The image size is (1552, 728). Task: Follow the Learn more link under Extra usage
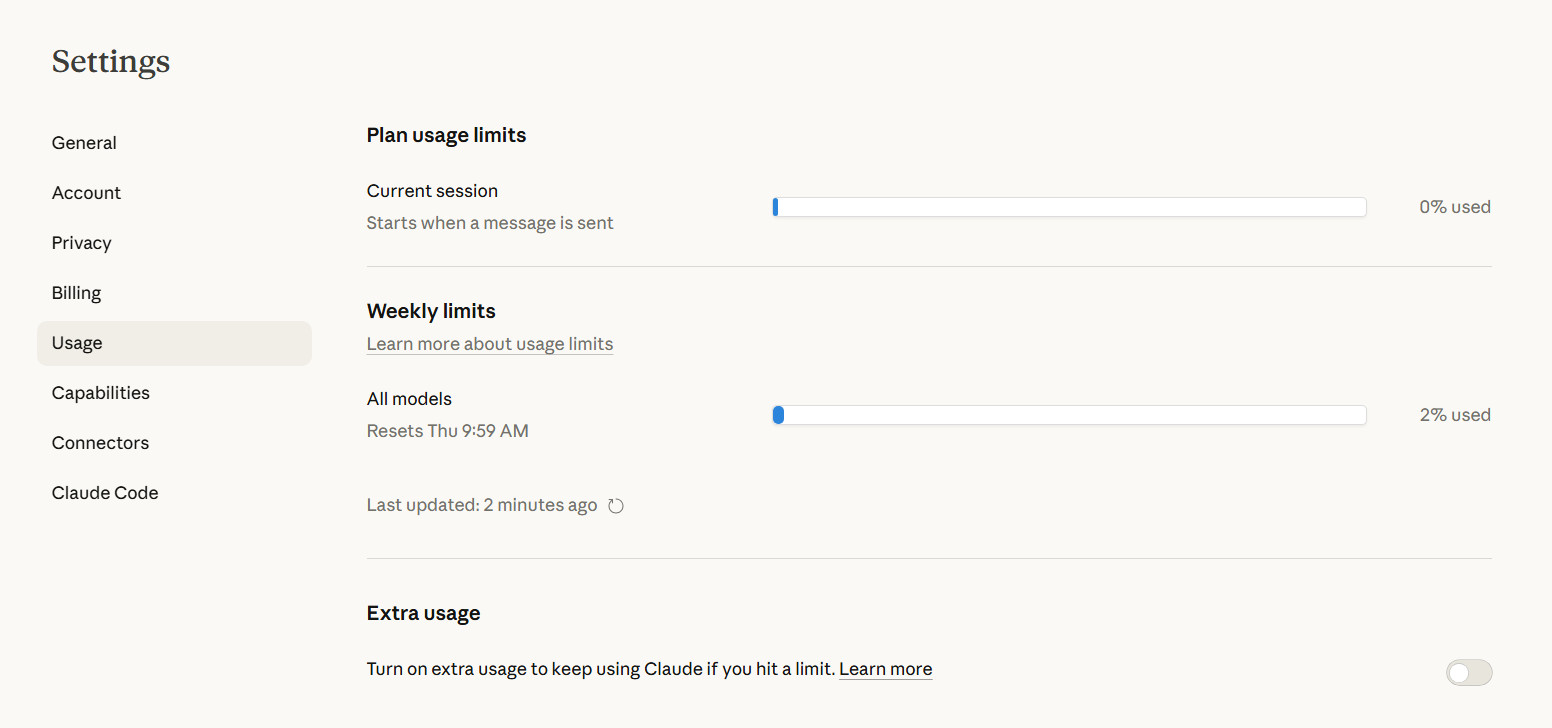[x=885, y=669]
